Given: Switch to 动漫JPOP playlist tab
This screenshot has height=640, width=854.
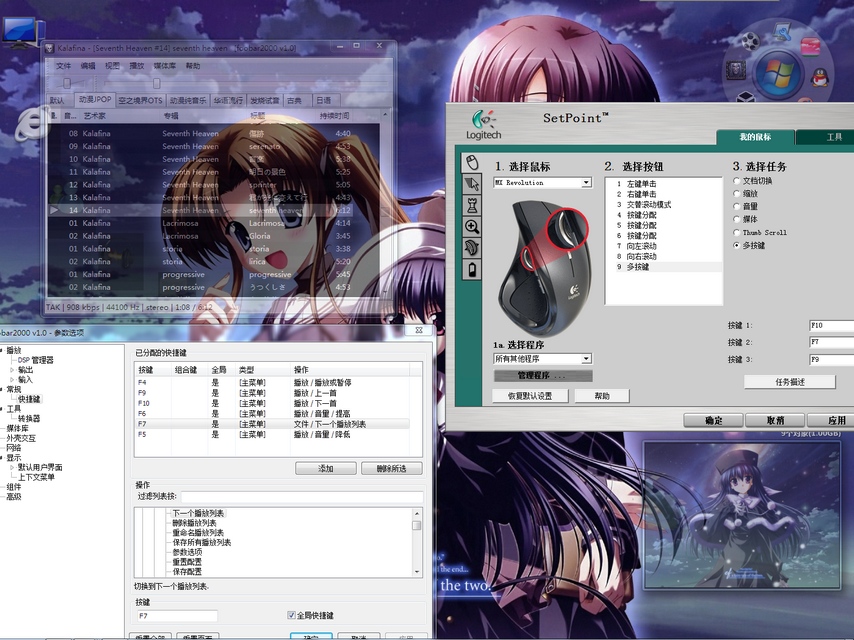Looking at the screenshot, I should [95, 100].
